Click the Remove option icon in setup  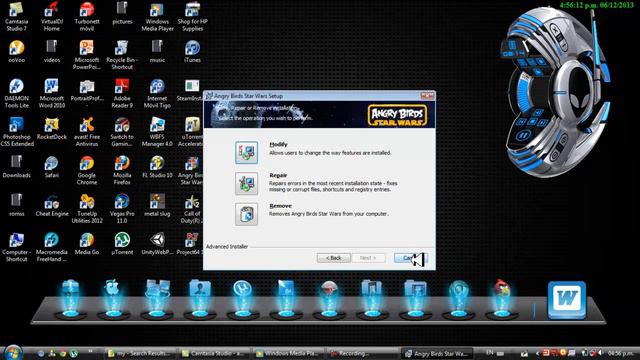click(x=246, y=214)
